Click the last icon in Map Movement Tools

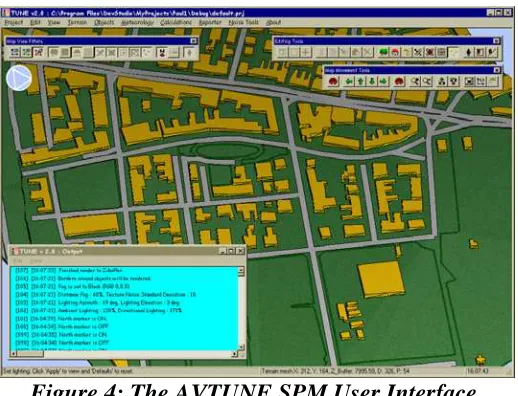pos(493,81)
